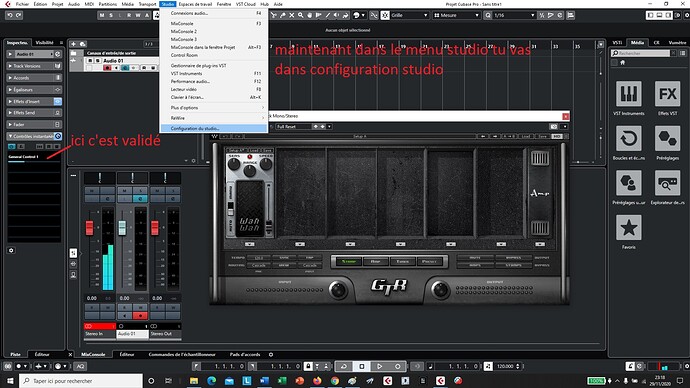
Task: Switch to the Visibilité tab
Action: [x=44, y=43]
